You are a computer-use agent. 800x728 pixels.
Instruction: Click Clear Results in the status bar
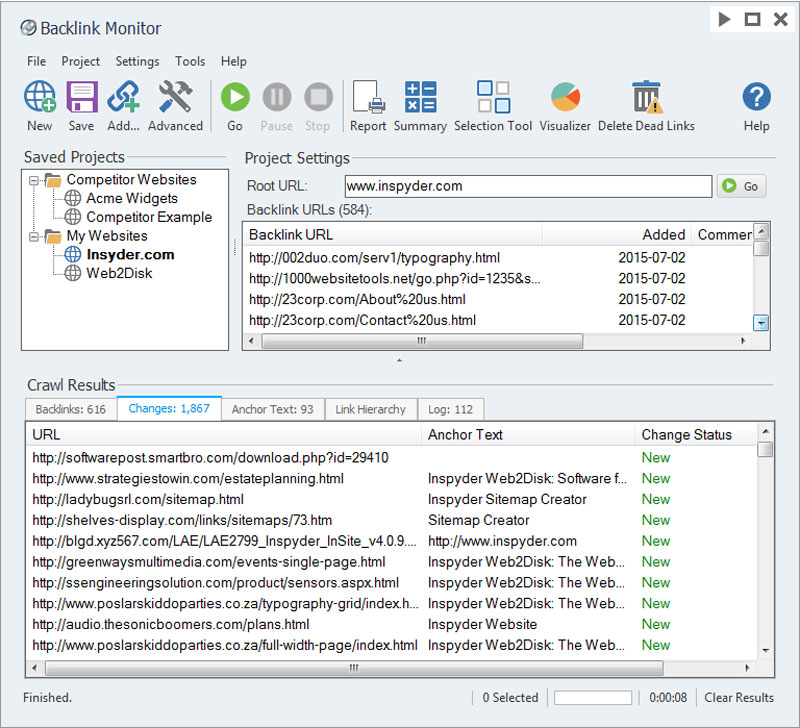pos(739,697)
